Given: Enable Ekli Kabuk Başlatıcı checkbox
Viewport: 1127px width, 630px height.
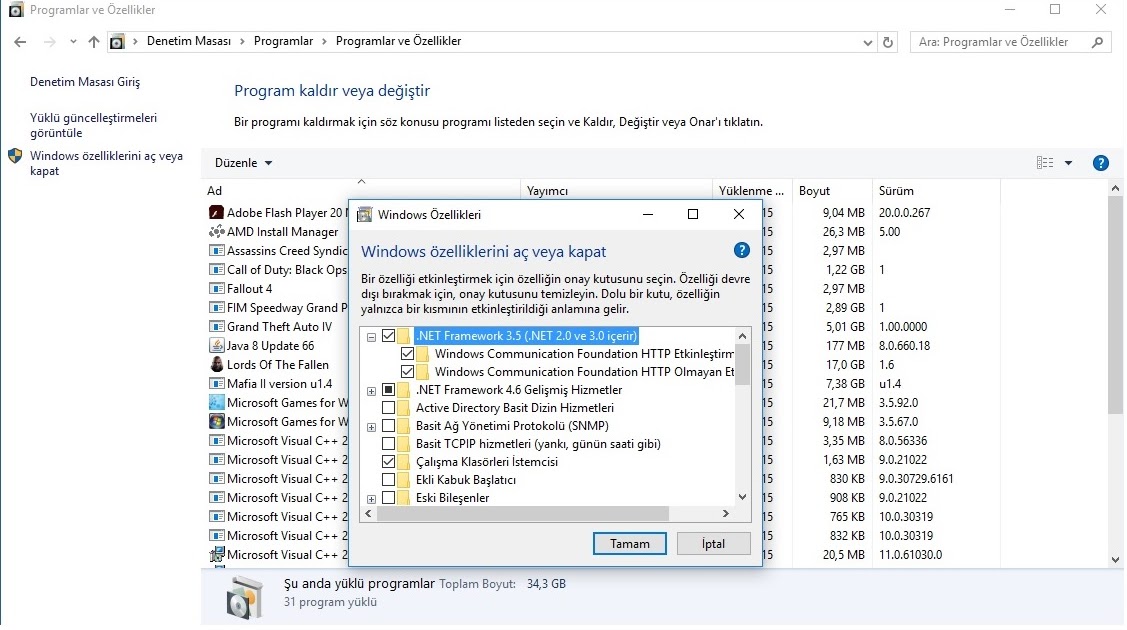Looking at the screenshot, I should coord(389,479).
